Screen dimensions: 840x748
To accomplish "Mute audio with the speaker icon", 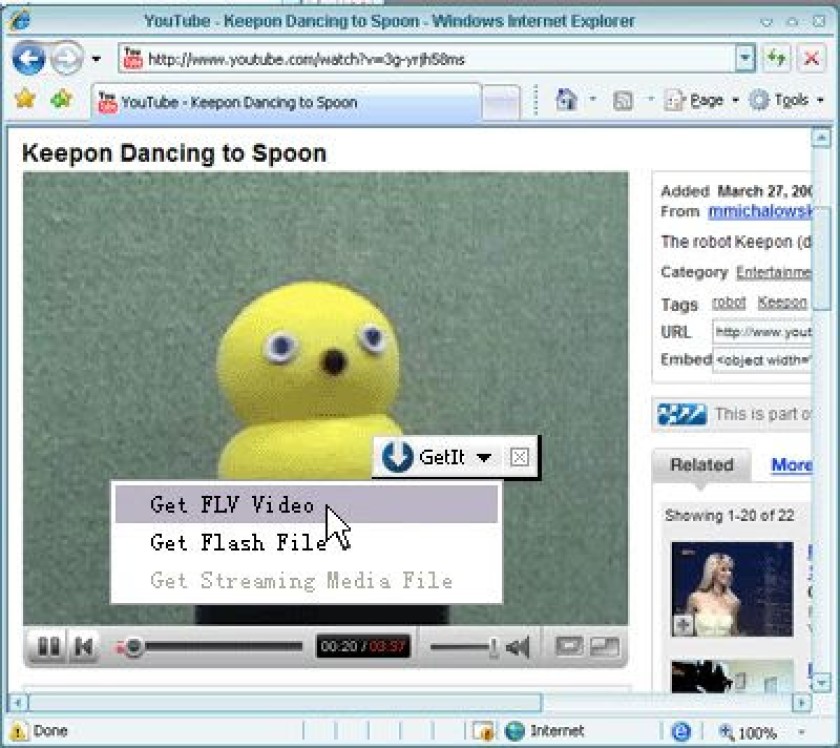I will click(518, 647).
